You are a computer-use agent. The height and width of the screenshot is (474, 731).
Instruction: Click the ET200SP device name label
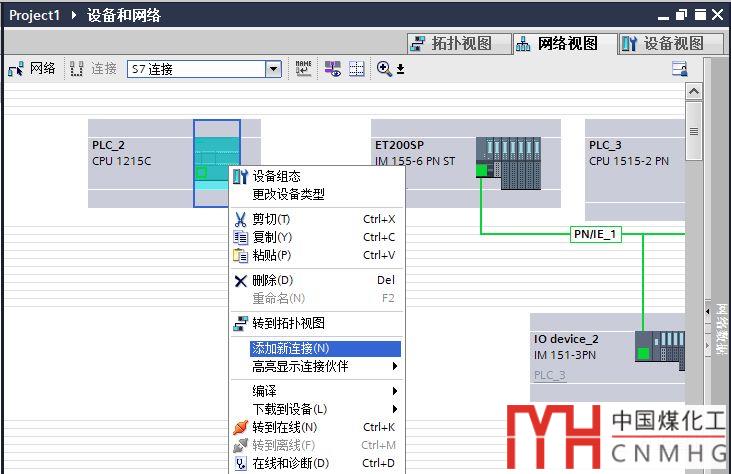tap(400, 145)
